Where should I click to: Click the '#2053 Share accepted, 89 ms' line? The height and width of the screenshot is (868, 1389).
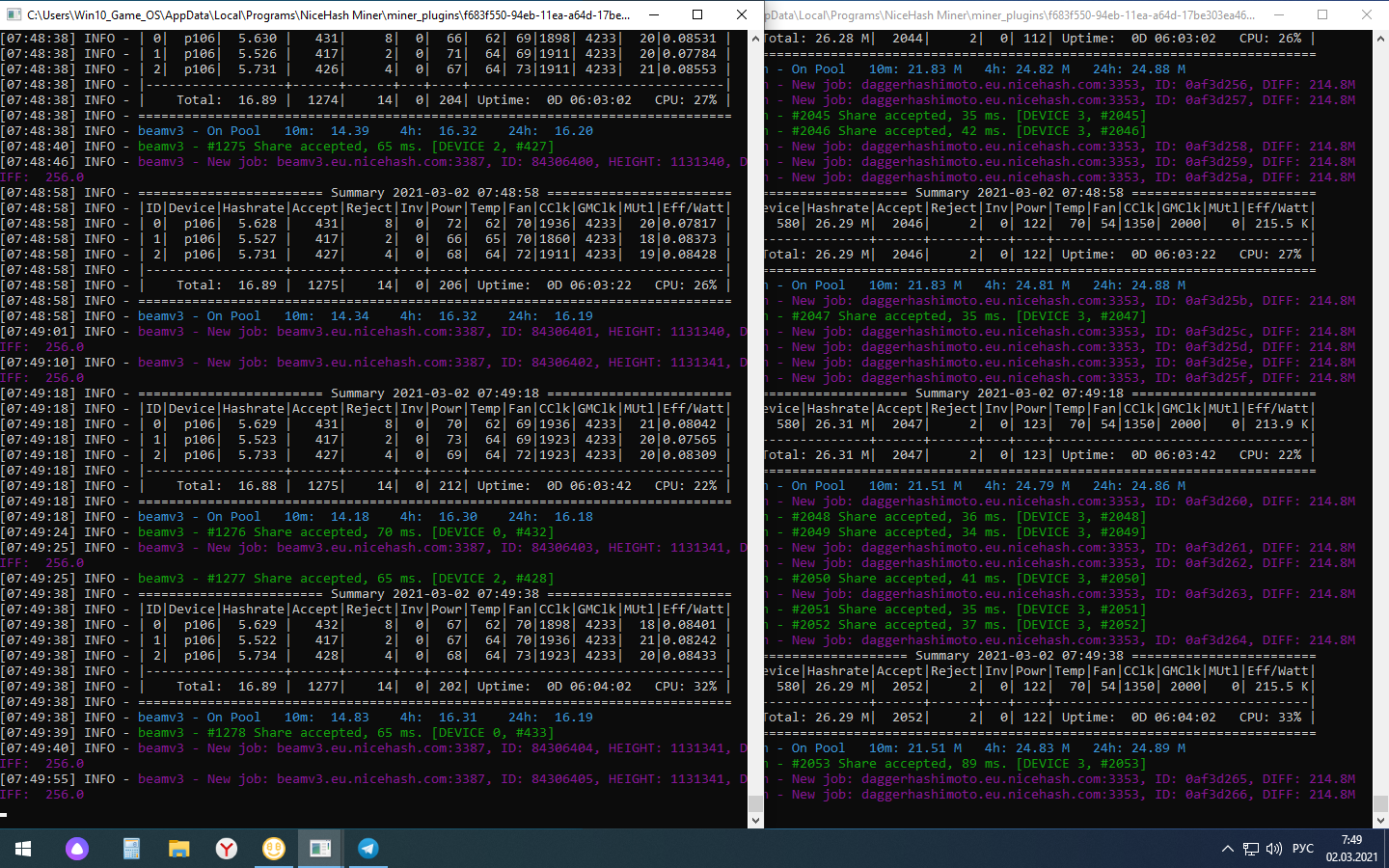tap(956, 764)
